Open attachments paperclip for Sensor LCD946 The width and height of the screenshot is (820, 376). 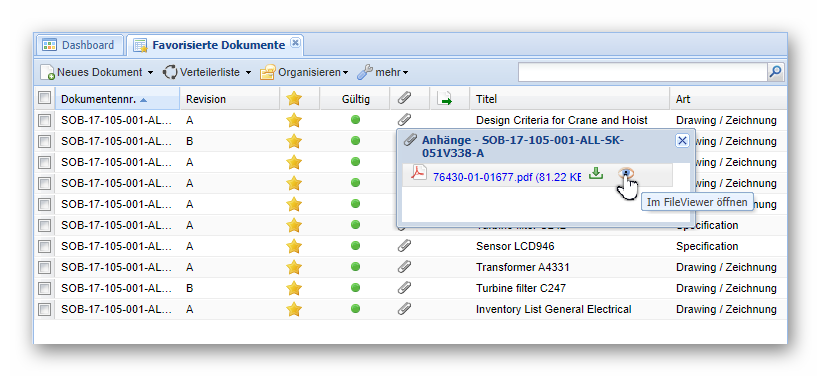404,246
